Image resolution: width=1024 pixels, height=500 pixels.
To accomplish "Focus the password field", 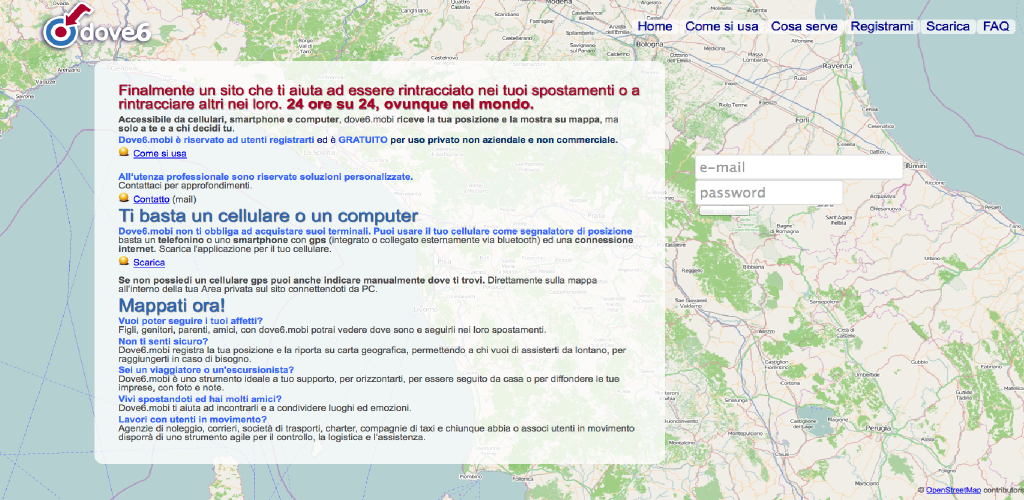I will coord(769,193).
